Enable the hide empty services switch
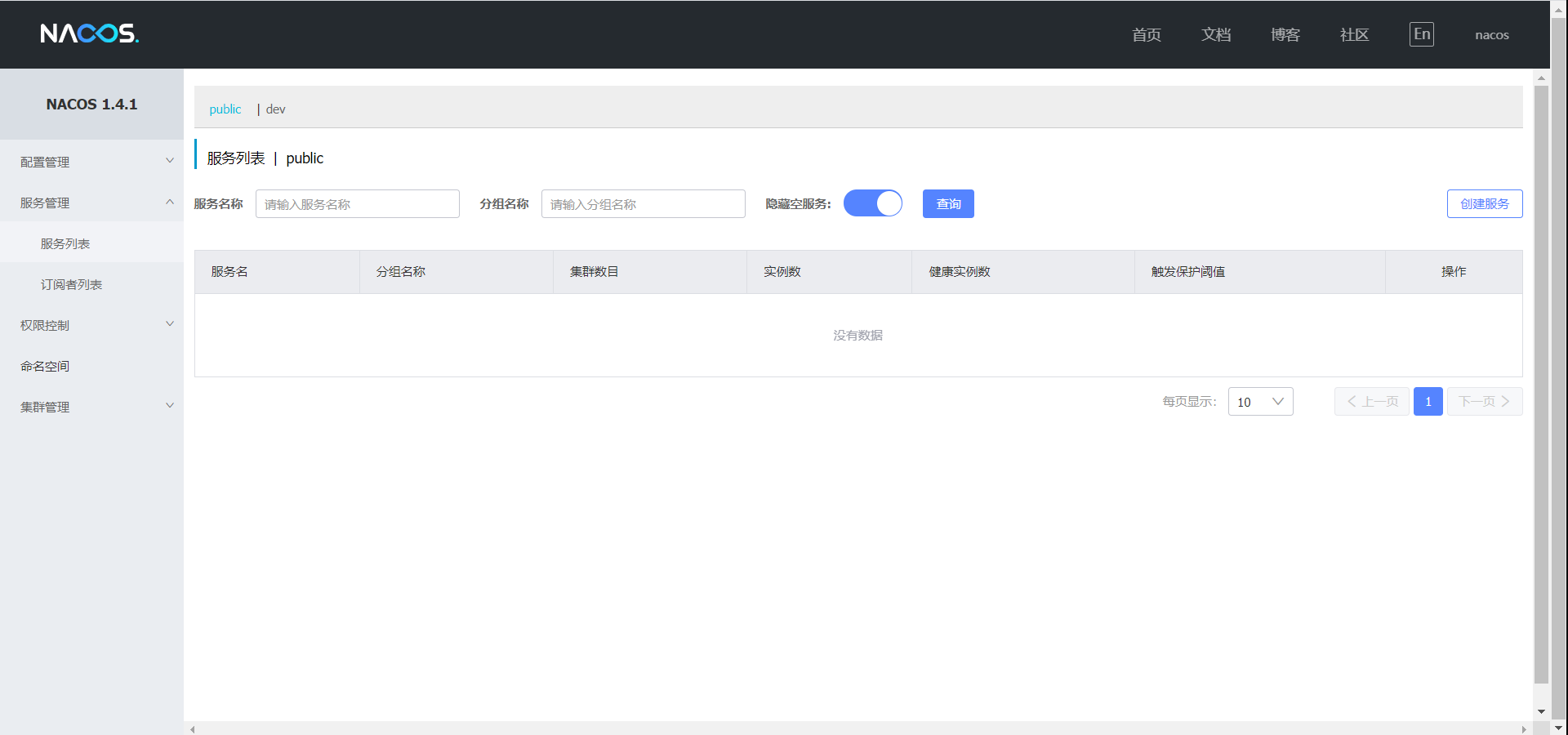The width and height of the screenshot is (1568, 735). click(873, 203)
